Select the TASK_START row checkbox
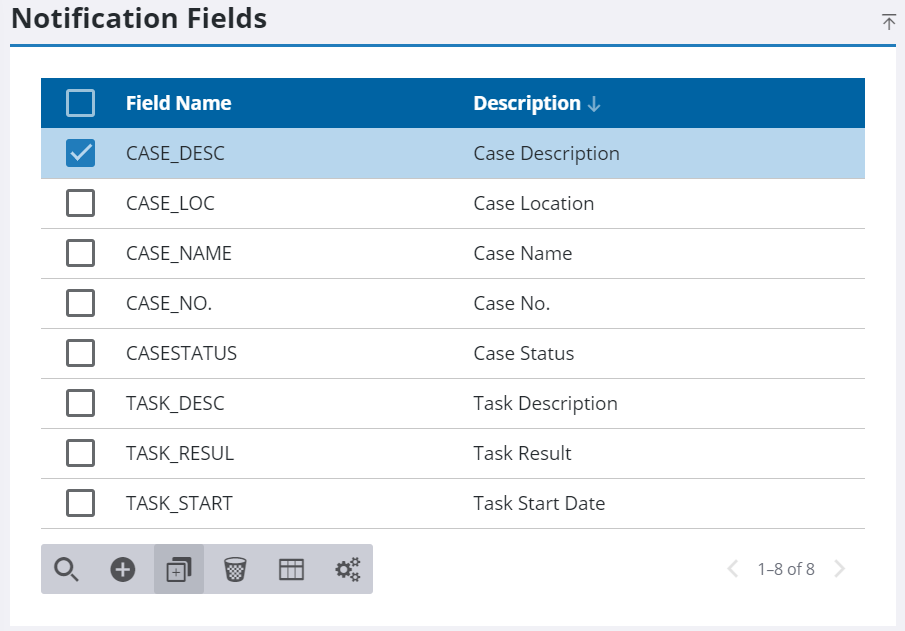 (x=80, y=503)
